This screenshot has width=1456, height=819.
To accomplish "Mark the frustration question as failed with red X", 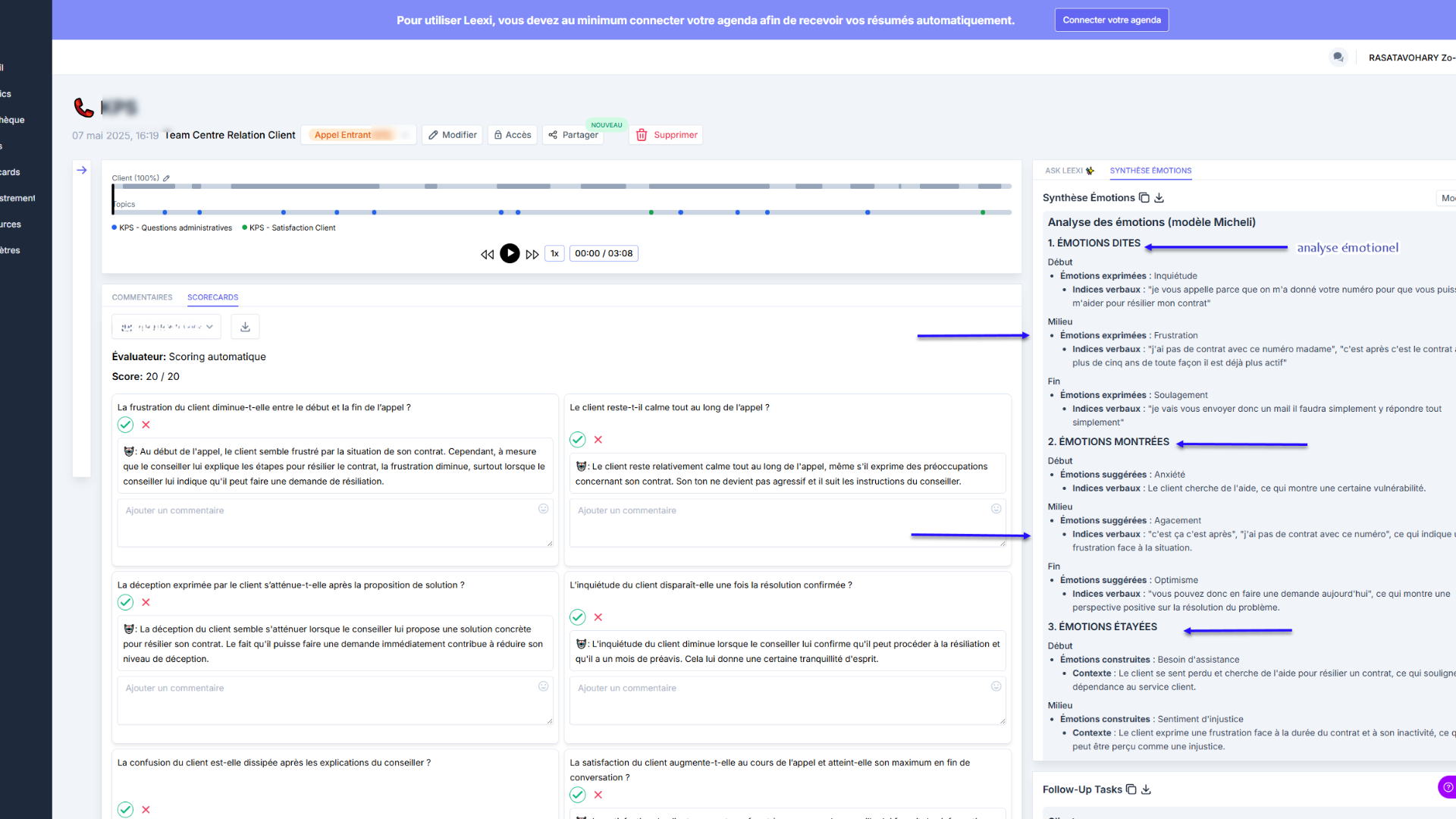I will click(x=146, y=425).
